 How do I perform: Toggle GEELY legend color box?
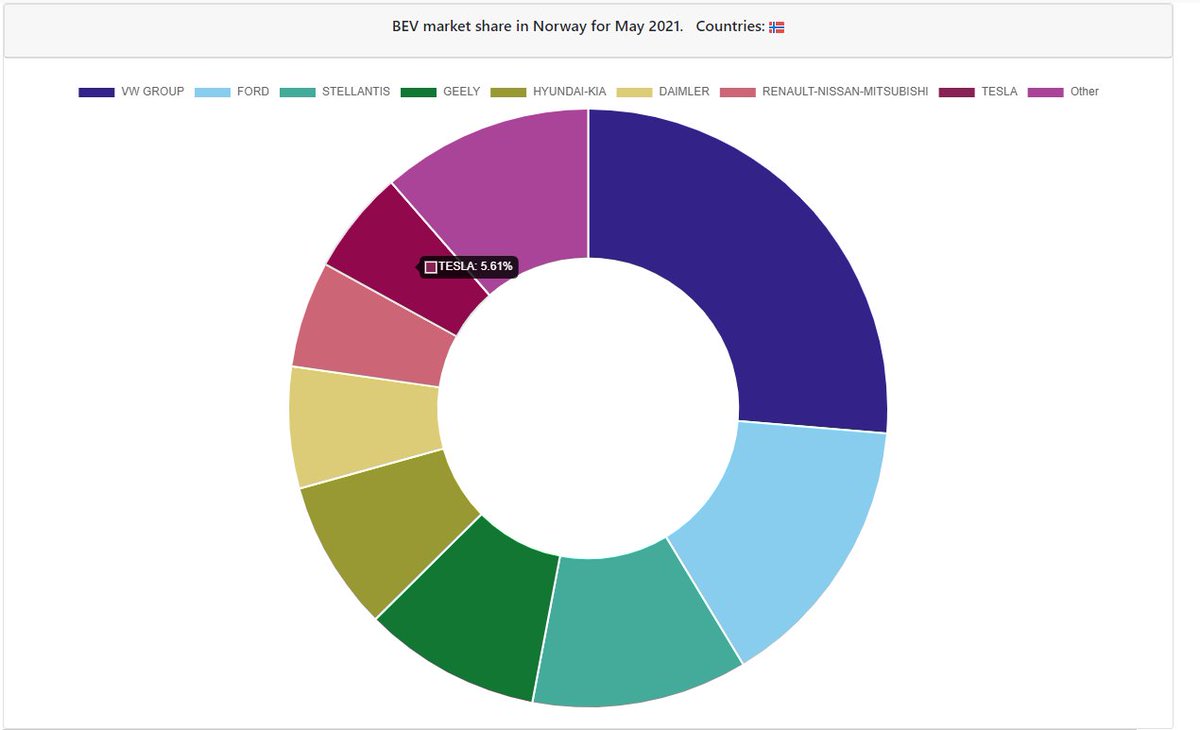(x=418, y=92)
